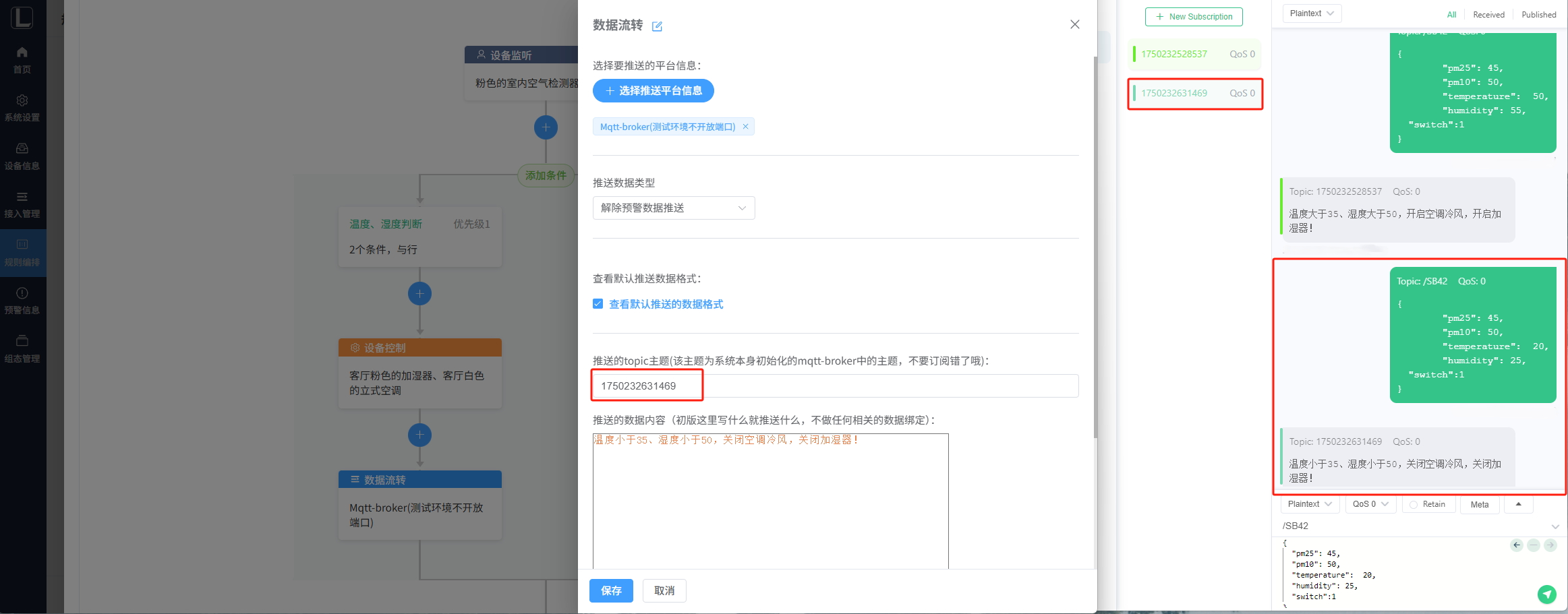This screenshot has height=614, width=1568.
Task: Remove the Mqtt-broker tag with its x icon
Action: pos(745,127)
